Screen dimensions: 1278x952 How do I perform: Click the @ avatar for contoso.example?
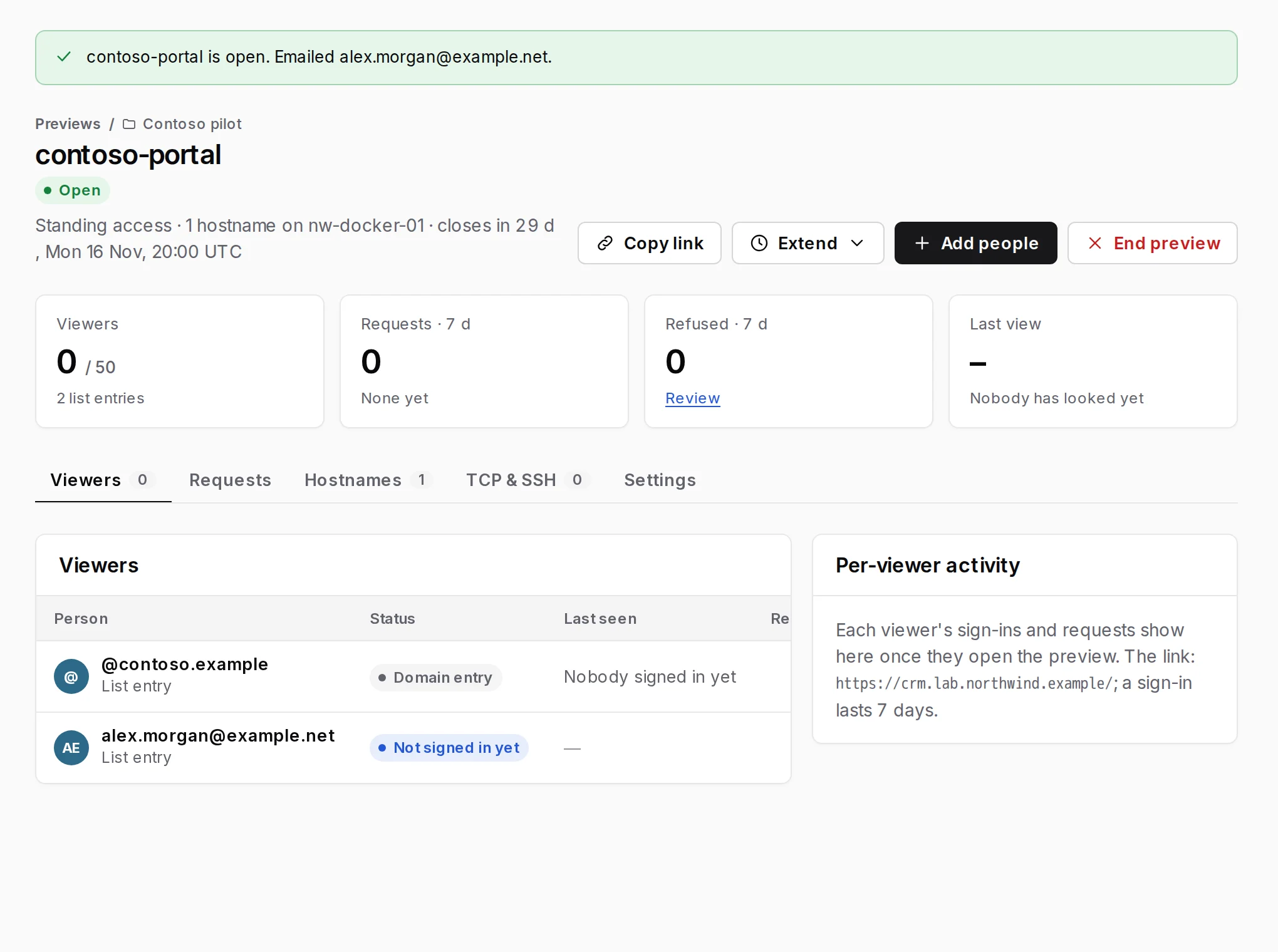[71, 676]
